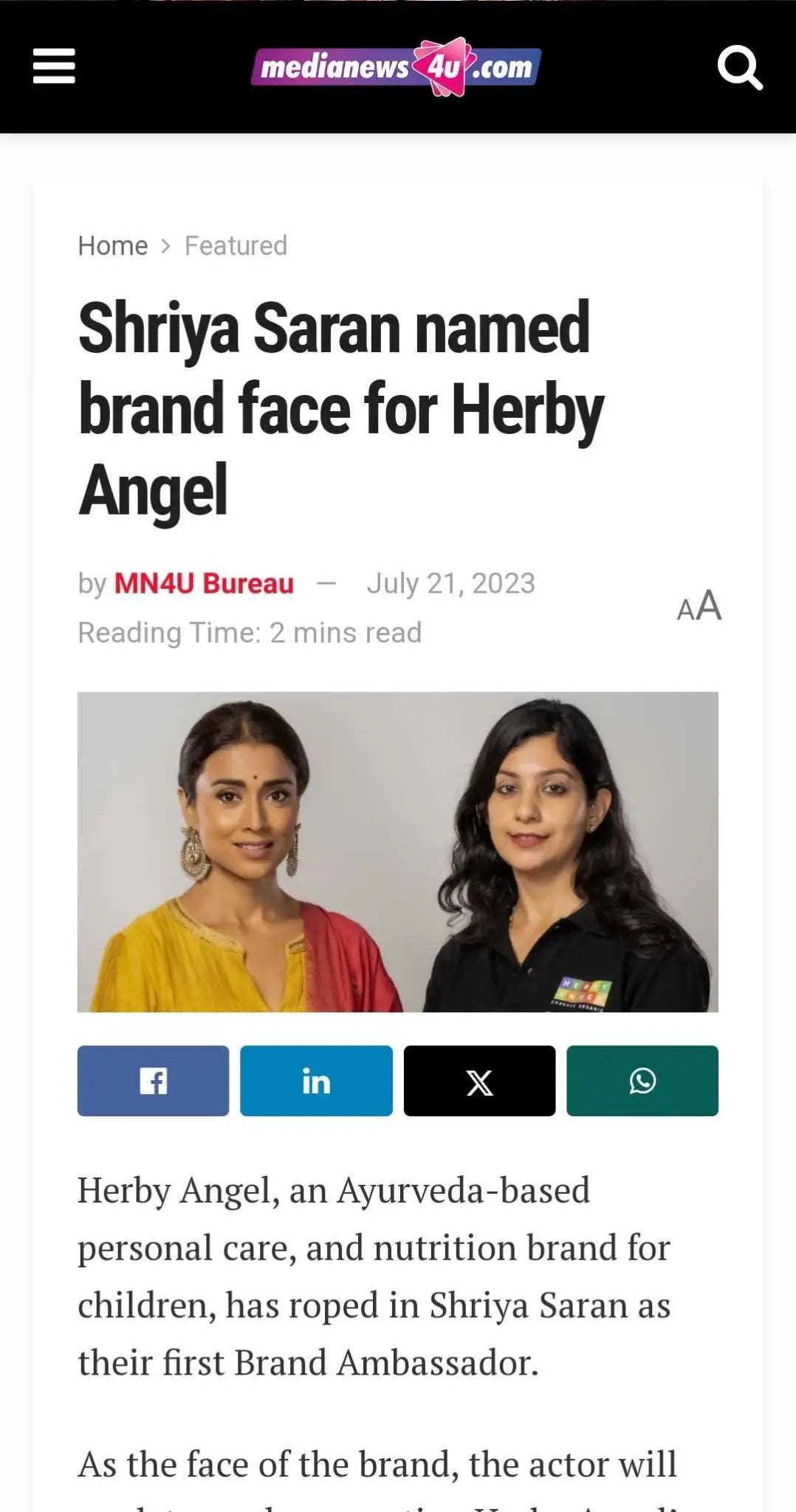Share article on Facebook

[x=153, y=1081]
